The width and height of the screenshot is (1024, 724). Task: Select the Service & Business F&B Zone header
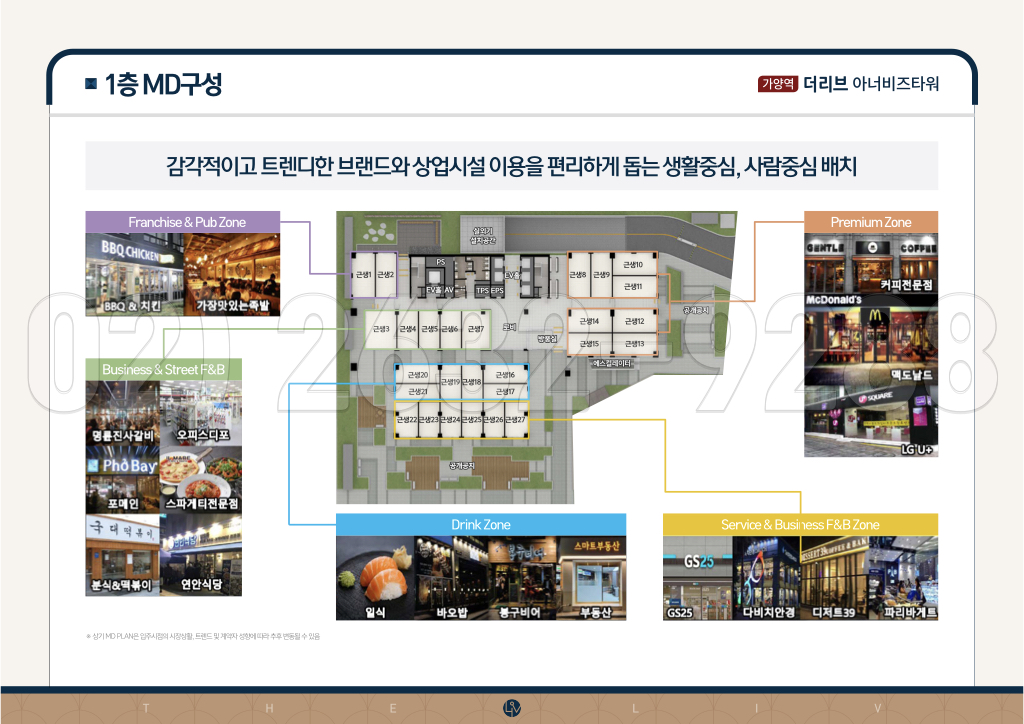800,525
